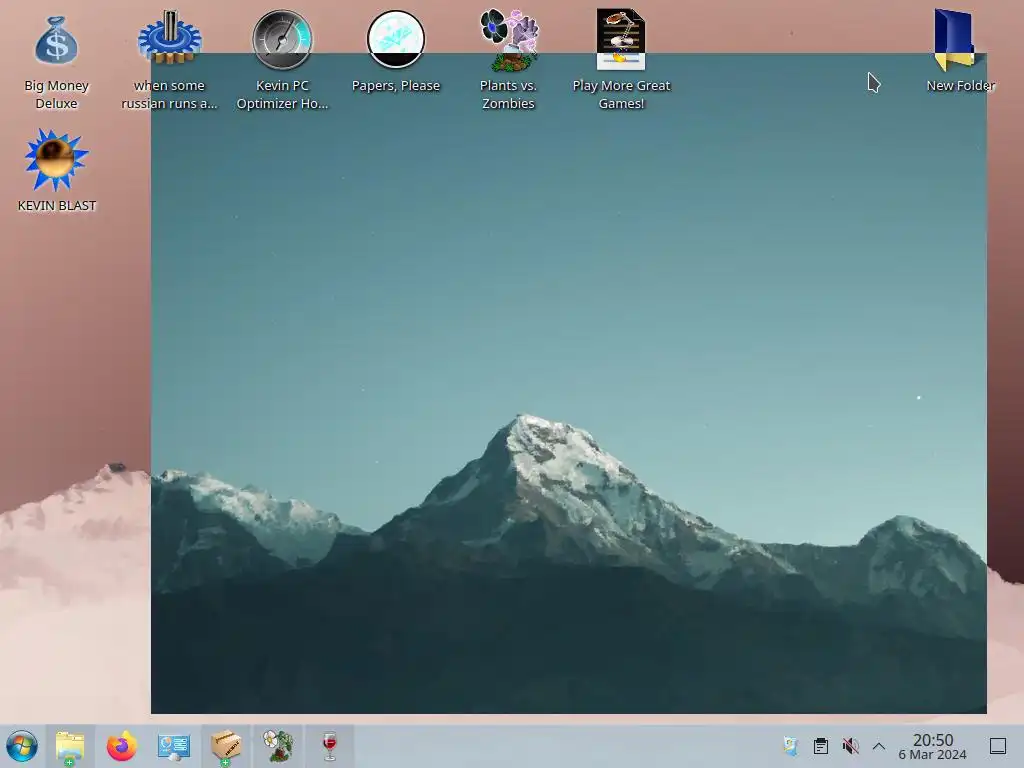Launch Kevin PC Optimizer desktop icon
The image size is (1024, 768).
(282, 40)
